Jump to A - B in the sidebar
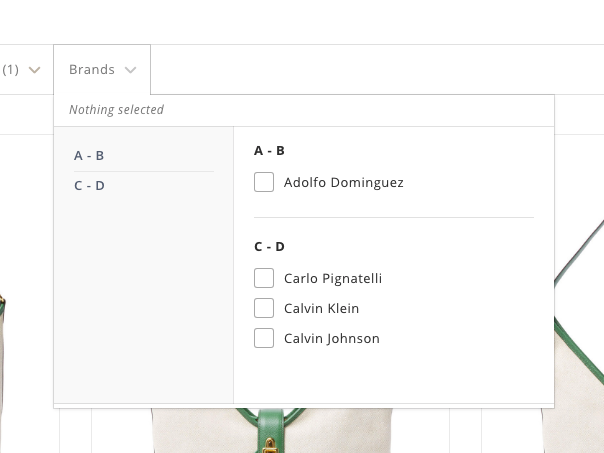The width and height of the screenshot is (604, 453). tap(89, 156)
